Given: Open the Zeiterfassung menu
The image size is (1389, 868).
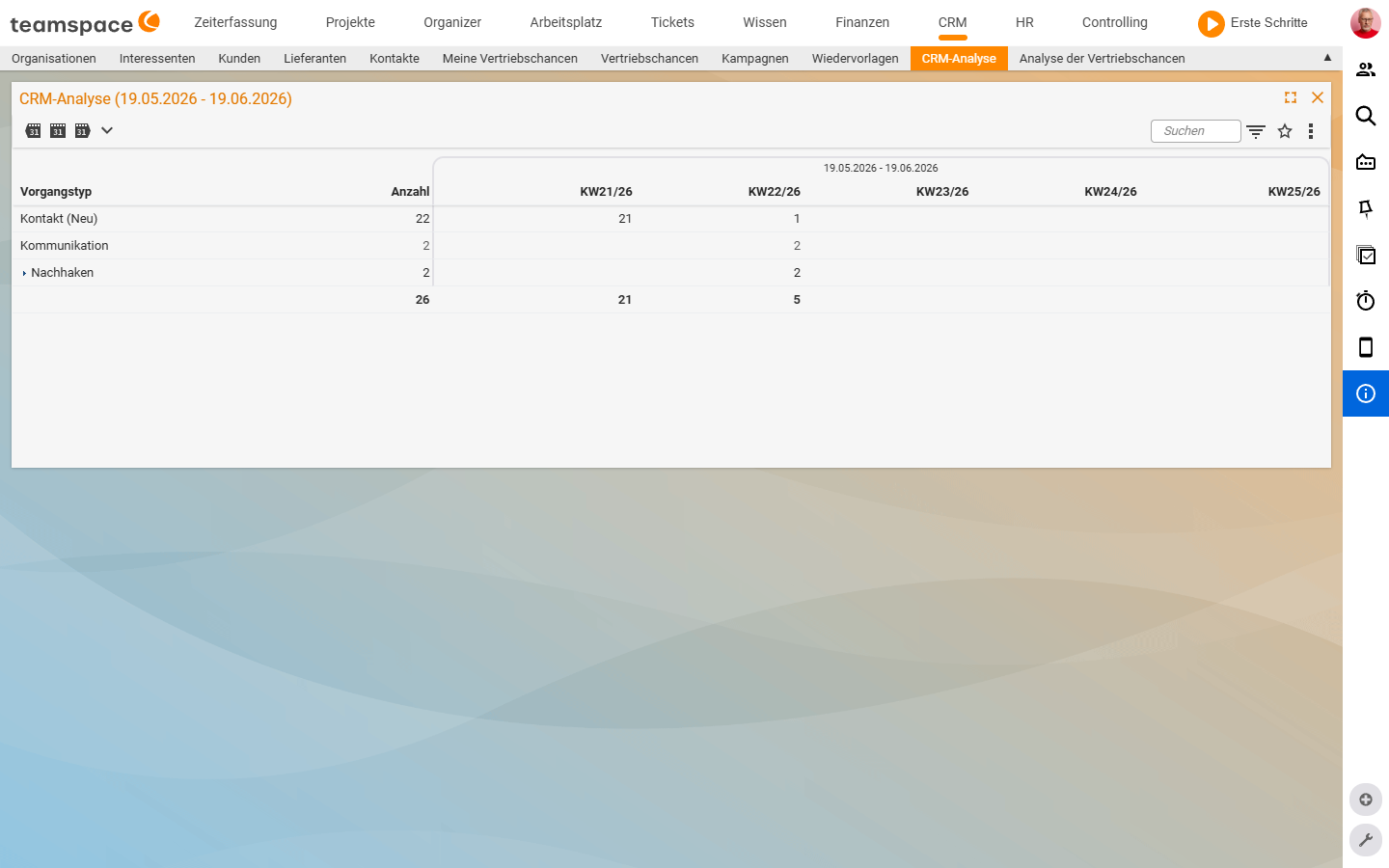Looking at the screenshot, I should 235,22.
